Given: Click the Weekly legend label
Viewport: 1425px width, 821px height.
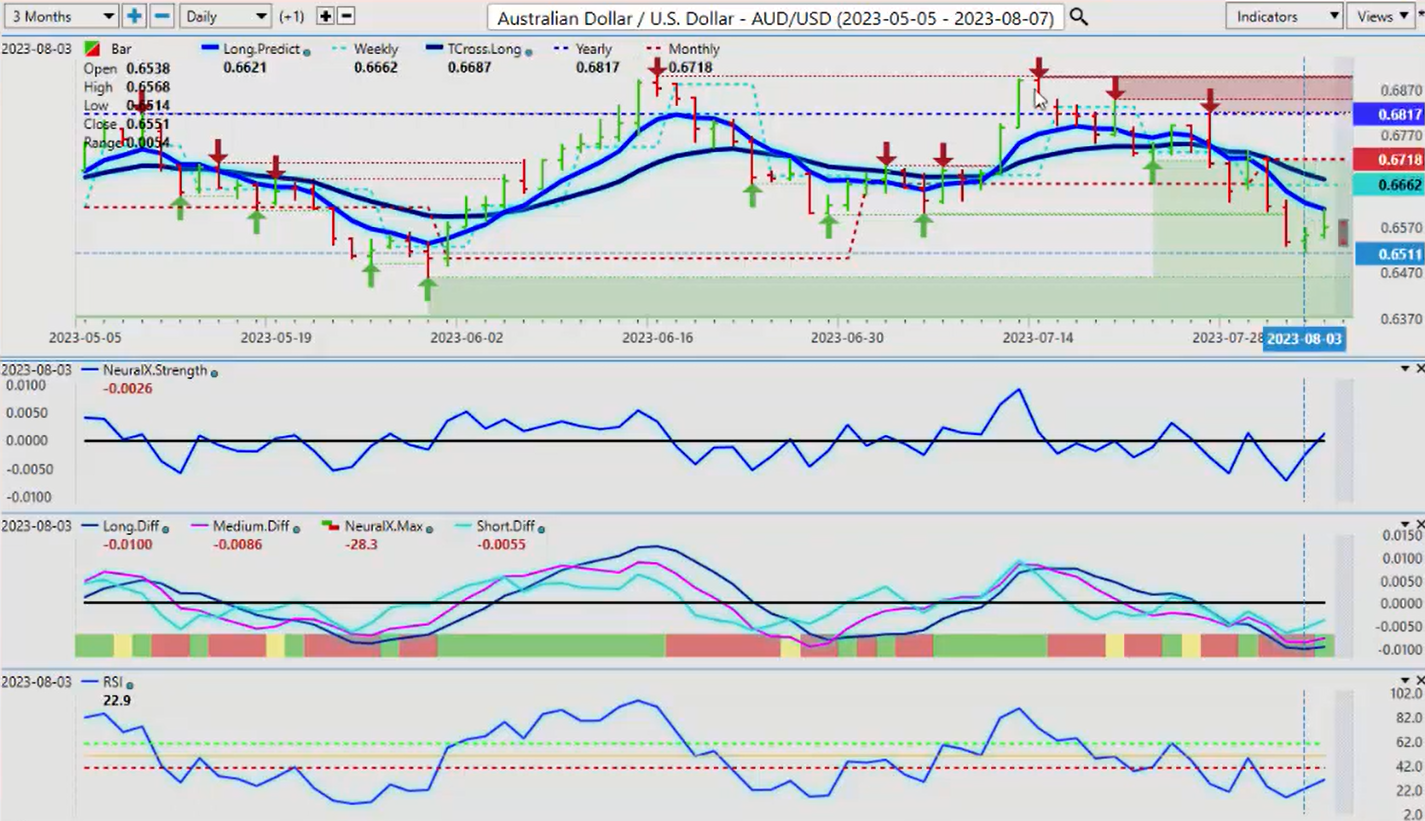Looking at the screenshot, I should (377, 49).
